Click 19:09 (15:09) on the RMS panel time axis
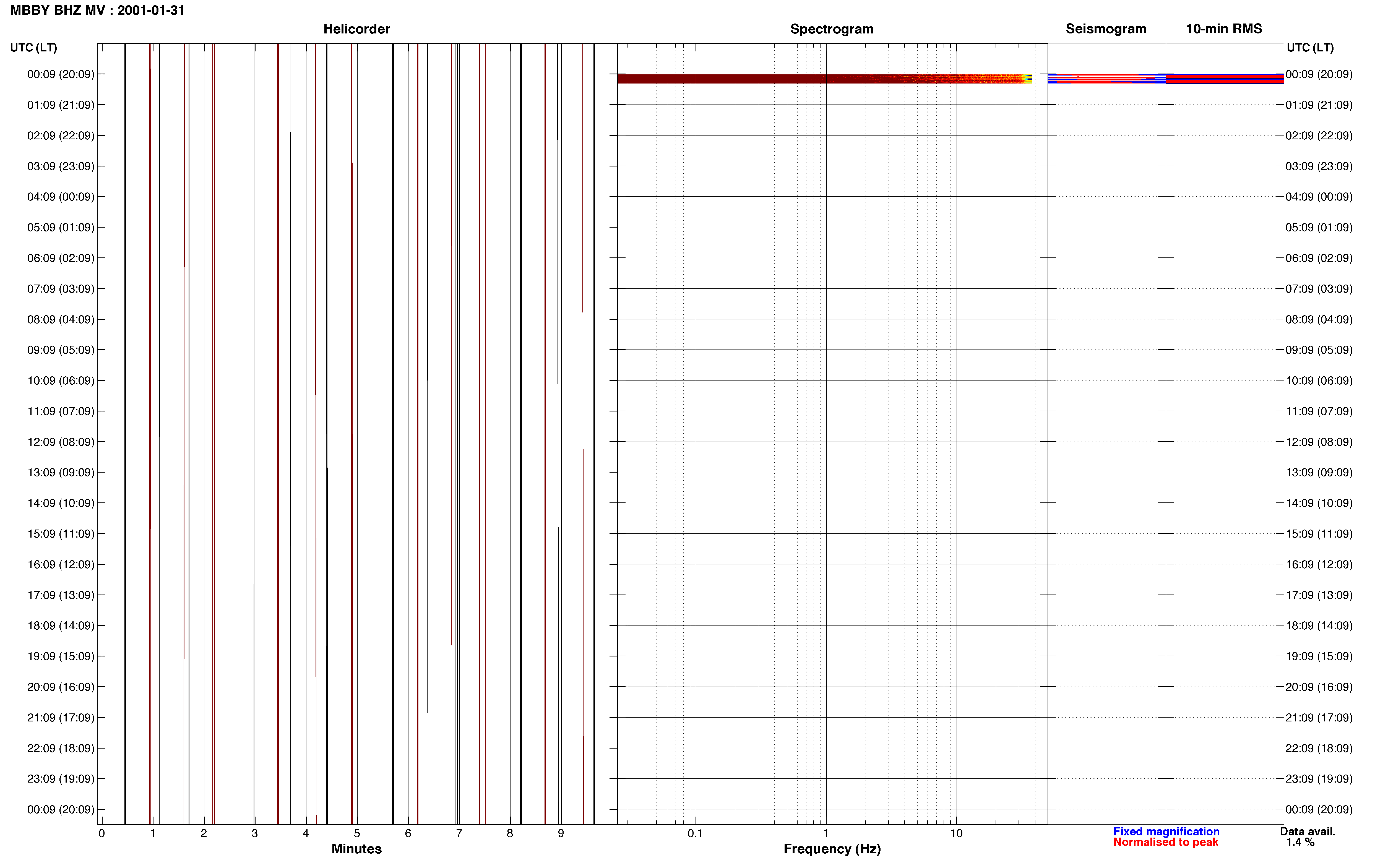Image resolution: width=1388 pixels, height=868 pixels. [1319, 656]
